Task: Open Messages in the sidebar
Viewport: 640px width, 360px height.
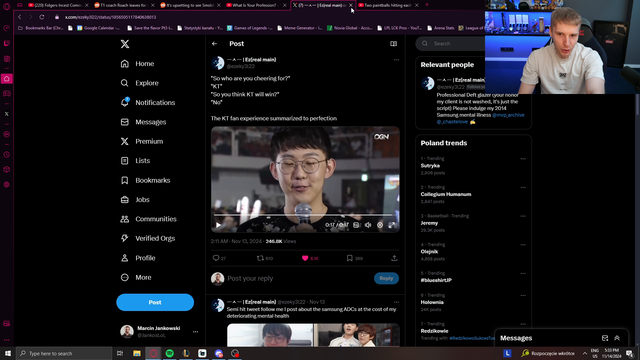Action: pos(143,122)
